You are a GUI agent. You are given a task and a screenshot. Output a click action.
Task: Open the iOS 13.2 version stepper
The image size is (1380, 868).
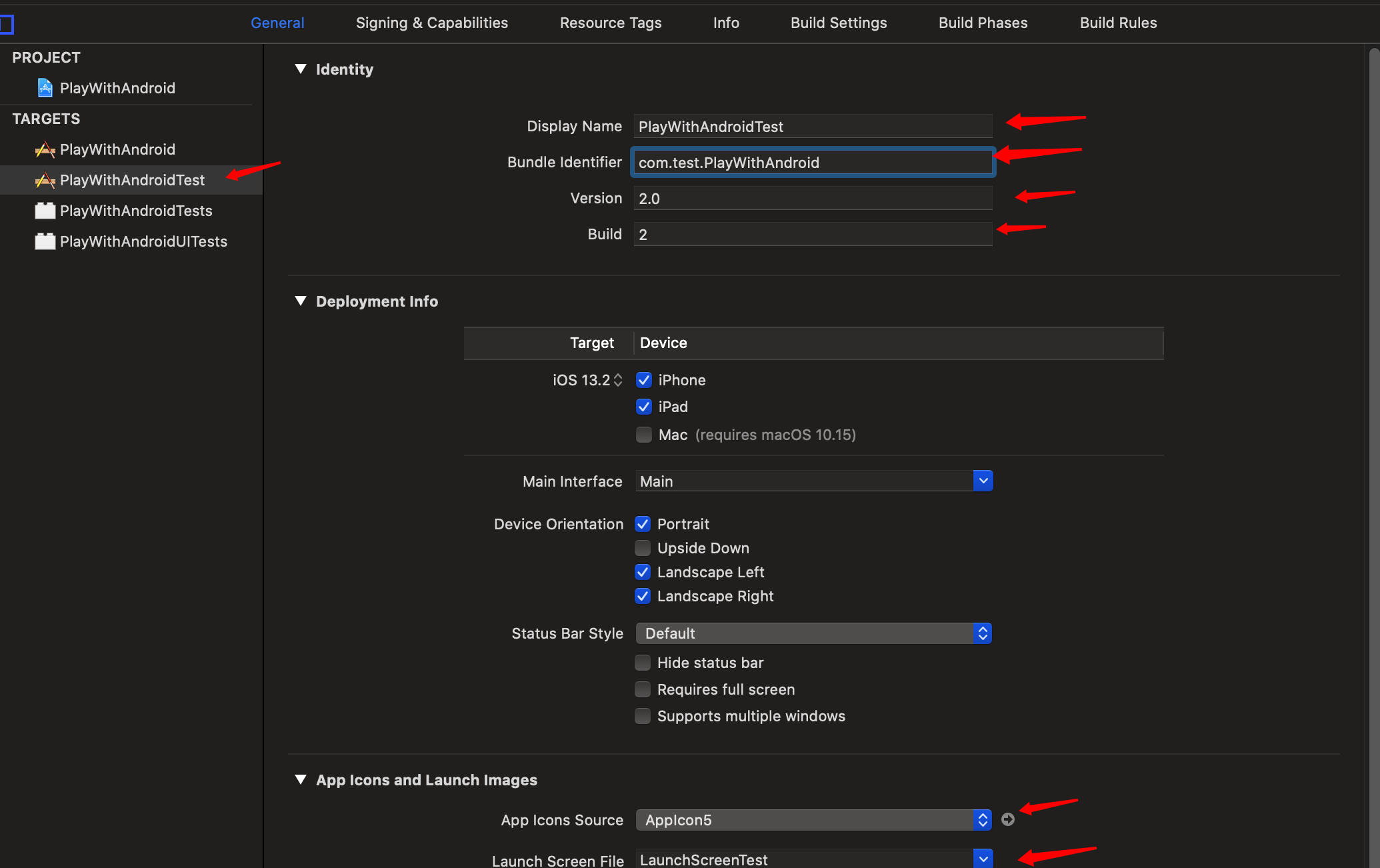pyautogui.click(x=618, y=380)
